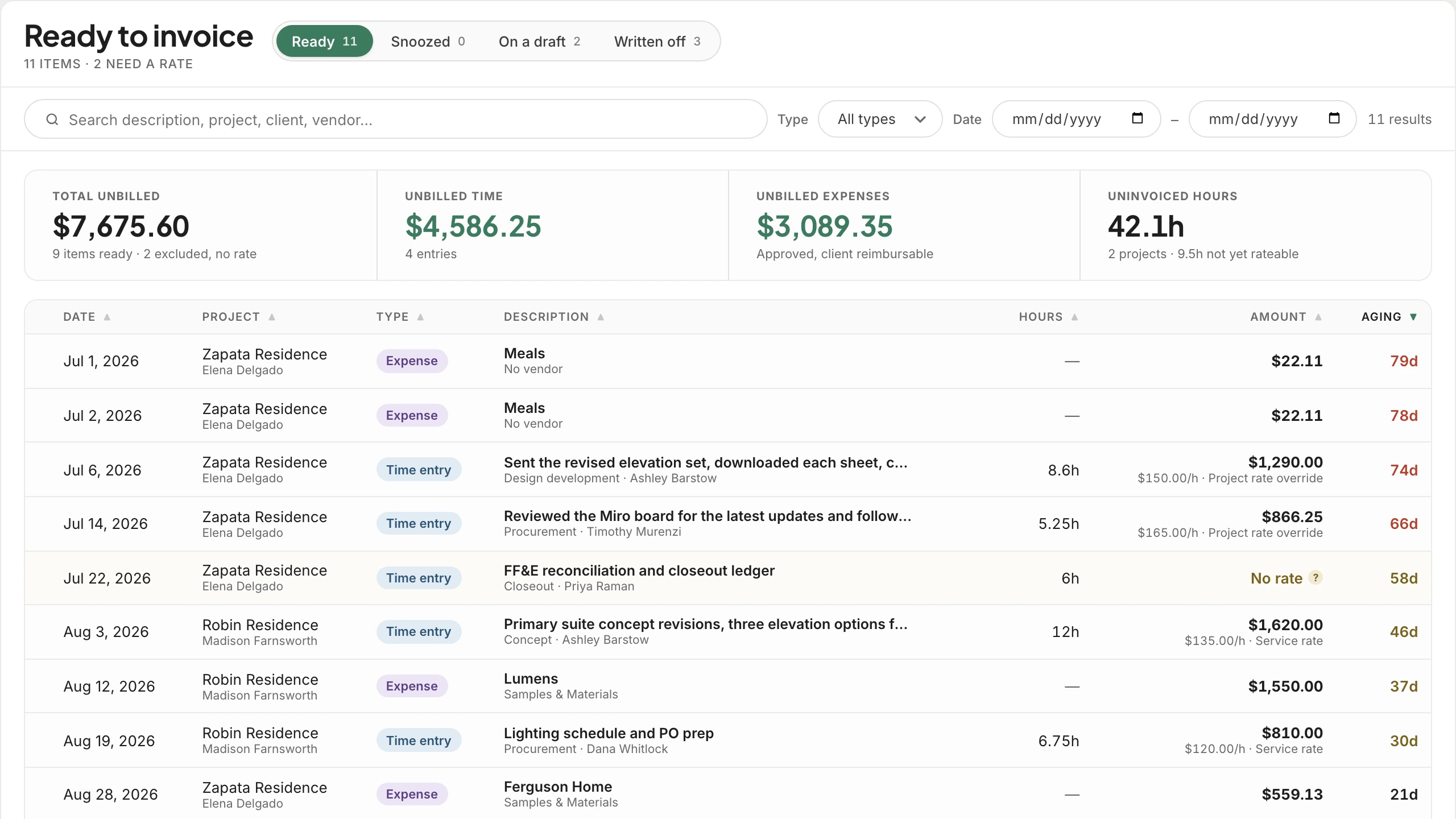This screenshot has height=819, width=1456.
Task: Click the $1,620.00 amount cell
Action: tap(1285, 625)
